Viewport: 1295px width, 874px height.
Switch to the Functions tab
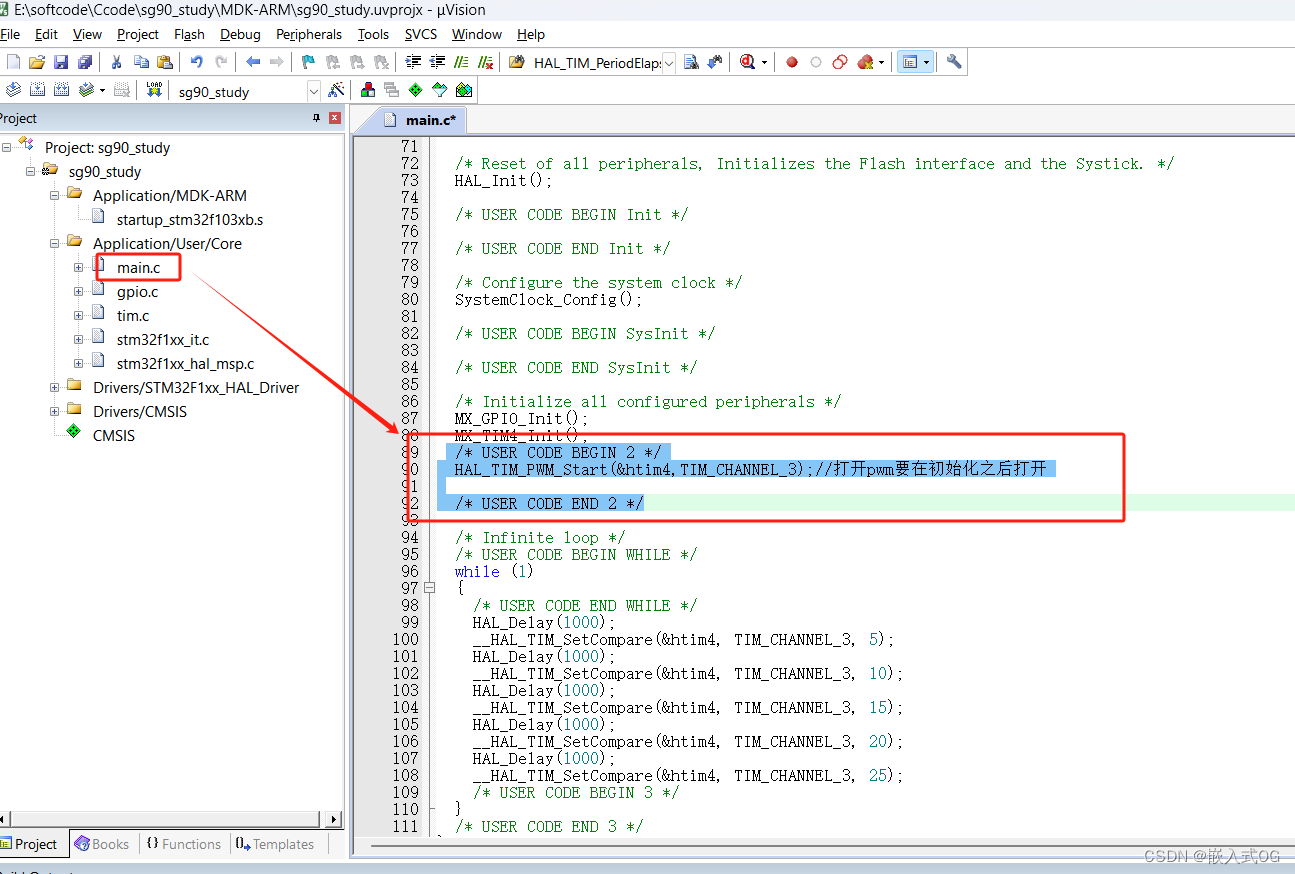click(183, 844)
